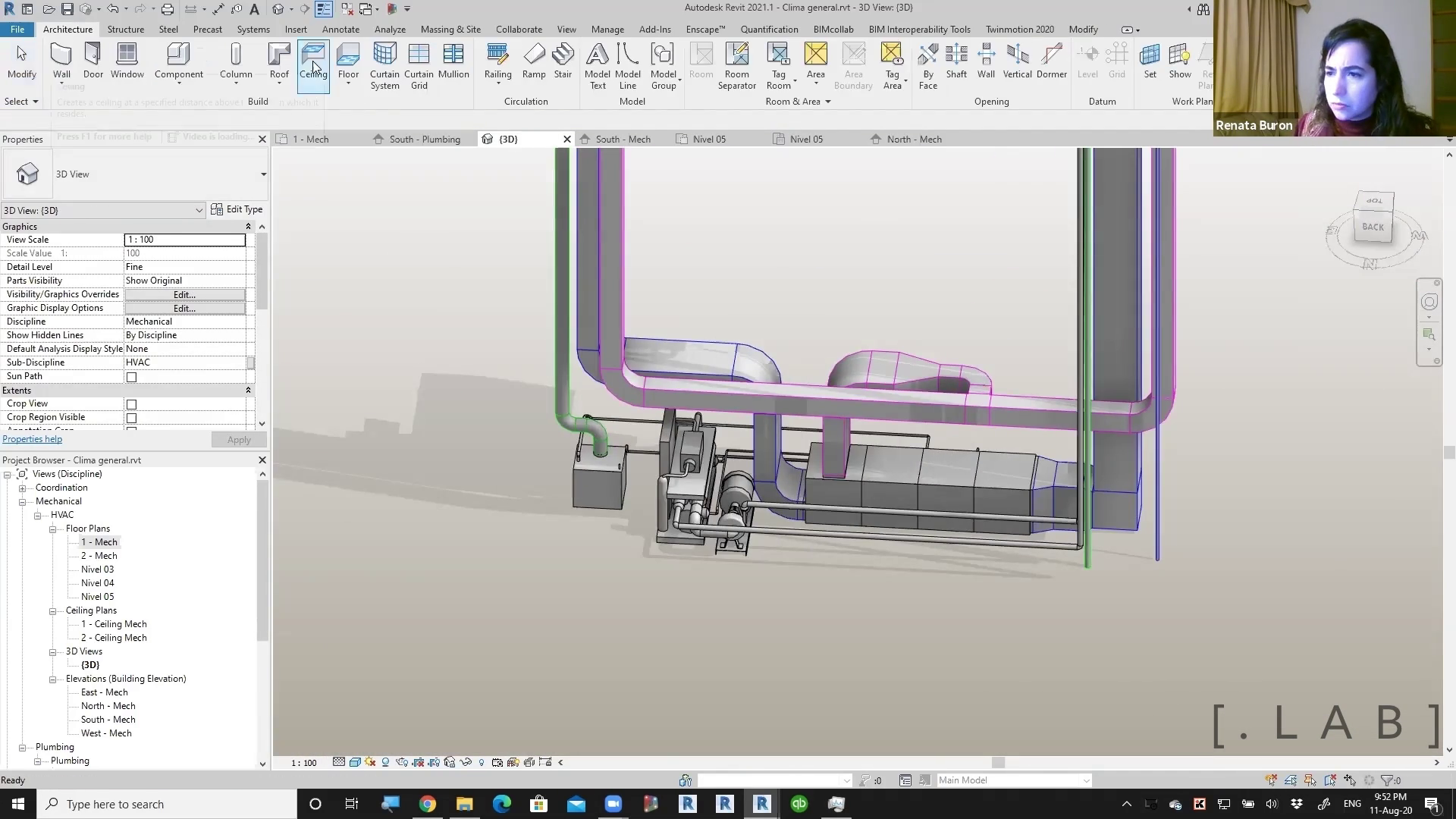The height and width of the screenshot is (819, 1456).
Task: Click the BACK face of ViewCube
Action: (1373, 227)
